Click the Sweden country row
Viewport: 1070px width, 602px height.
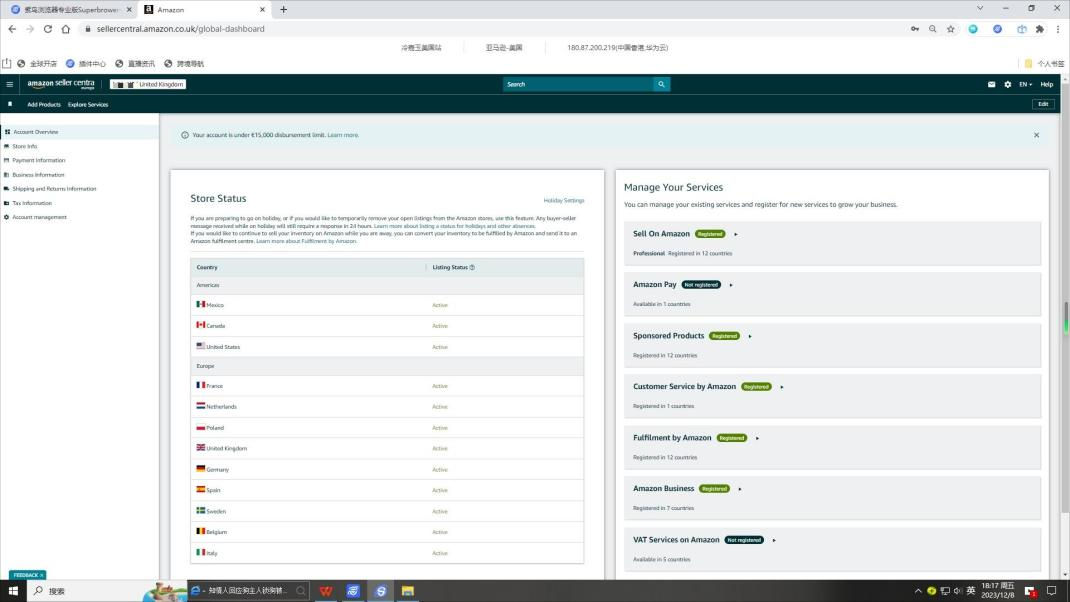tap(387, 511)
